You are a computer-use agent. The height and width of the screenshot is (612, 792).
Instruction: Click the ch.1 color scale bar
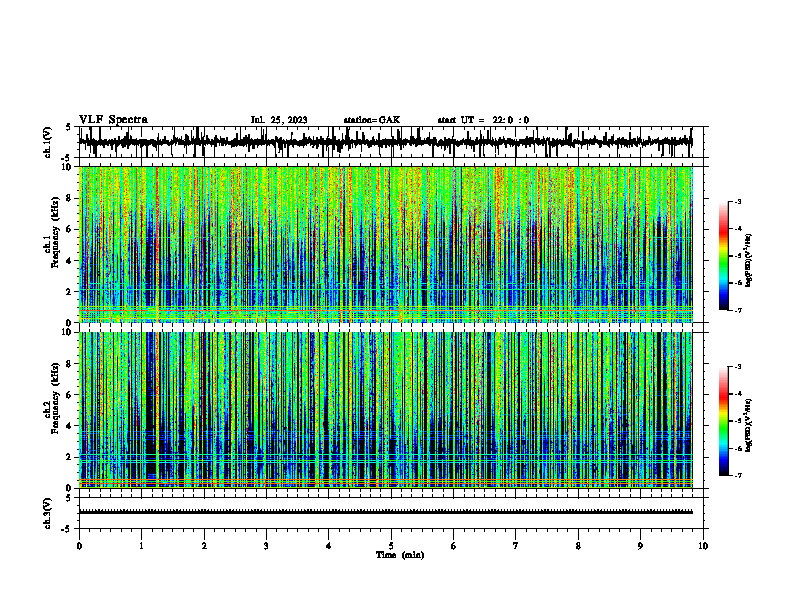pos(723,256)
